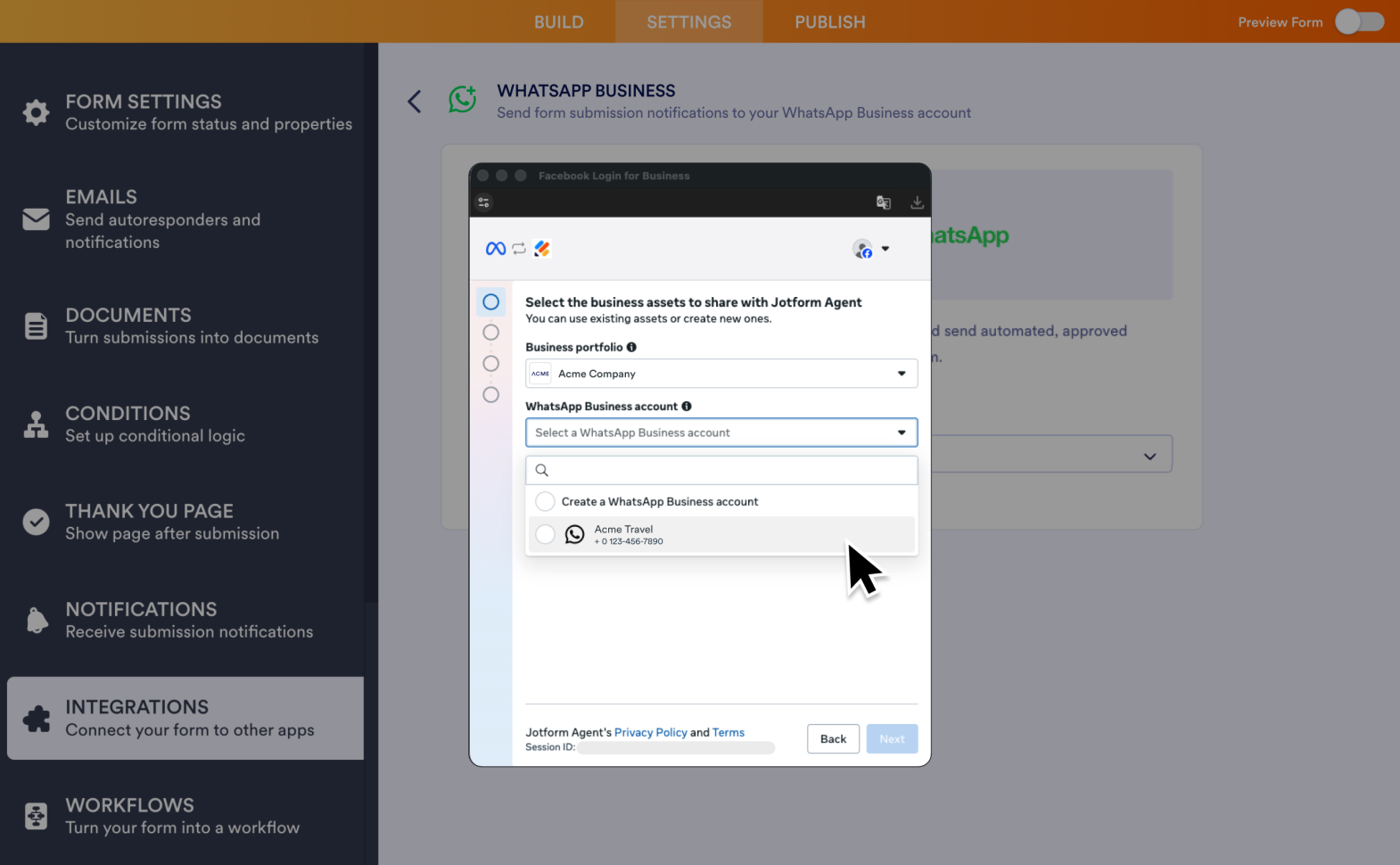
Task: Click the download icon in popup toolbar
Action: (x=917, y=202)
